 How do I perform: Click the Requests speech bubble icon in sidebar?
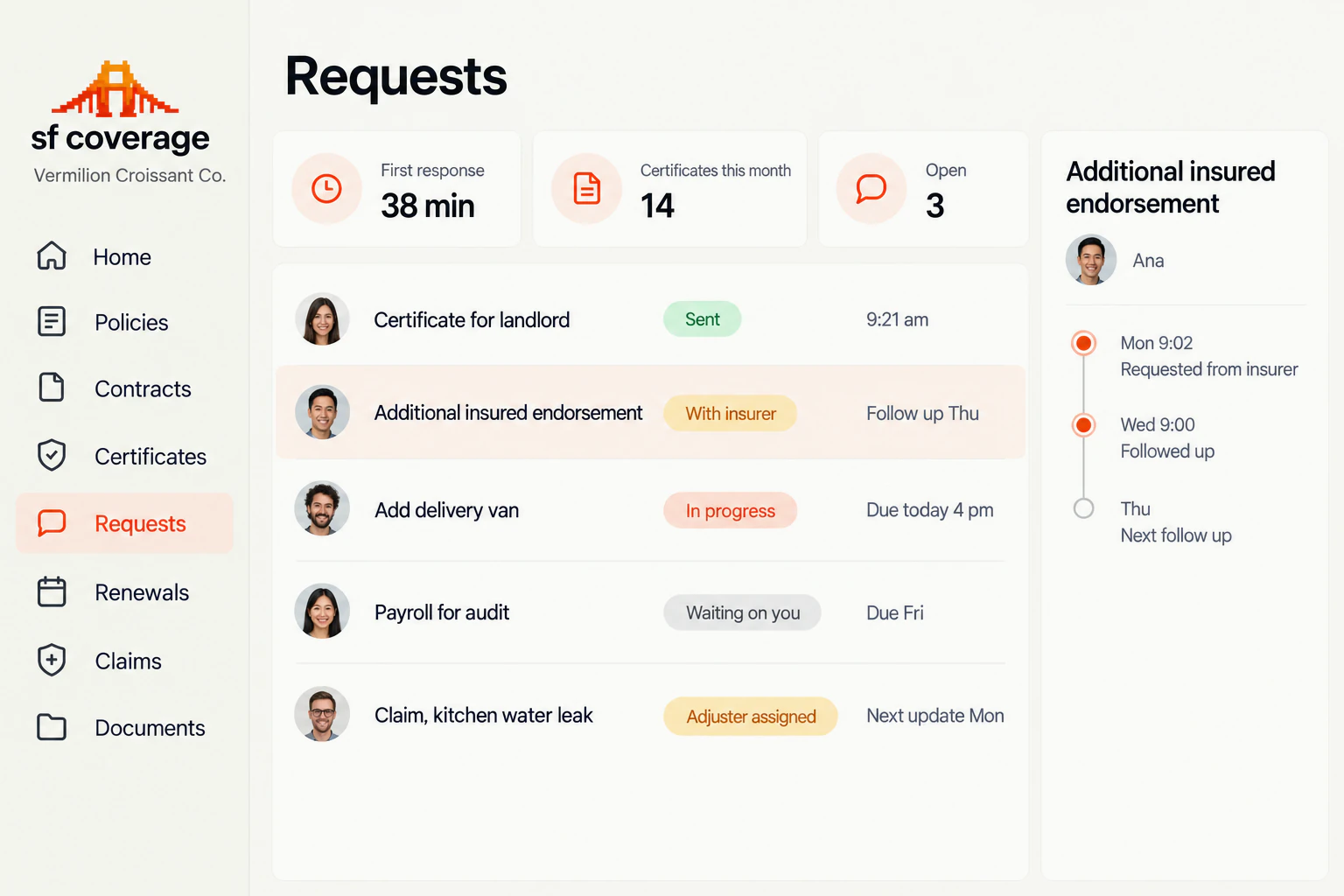coord(52,523)
